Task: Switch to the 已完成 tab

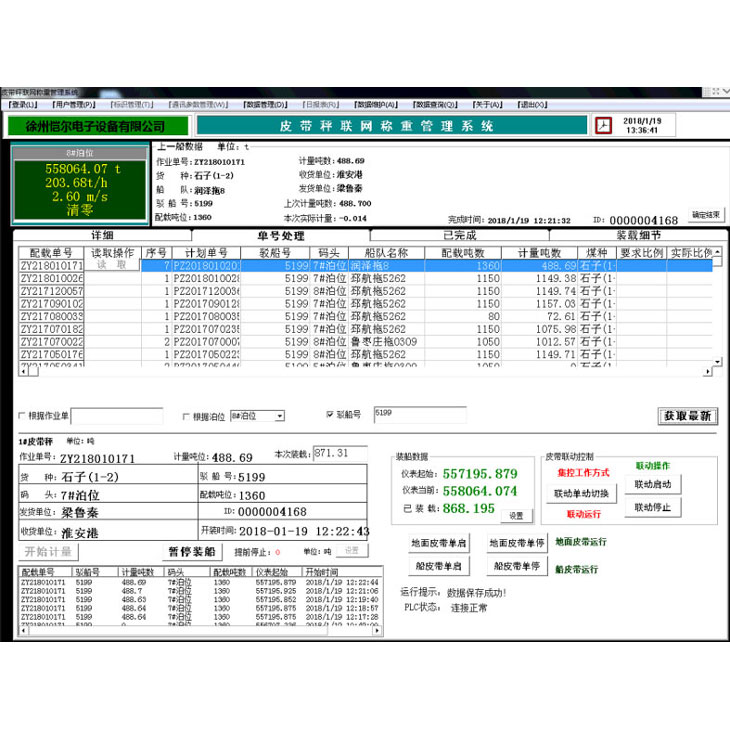Action: coord(460,235)
